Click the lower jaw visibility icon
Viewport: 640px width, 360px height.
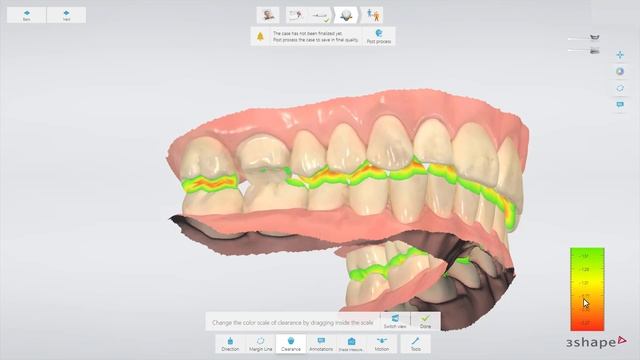(595, 51)
